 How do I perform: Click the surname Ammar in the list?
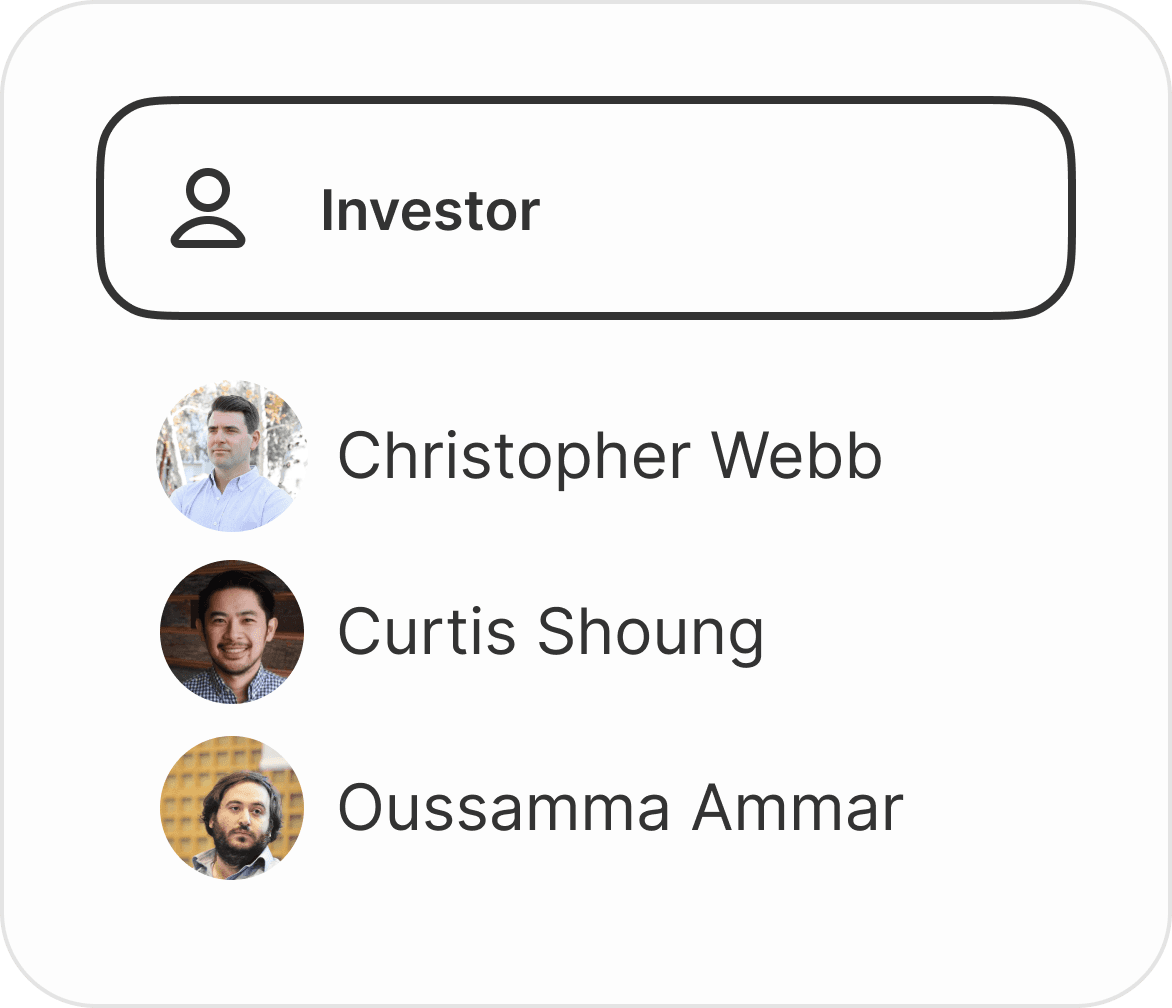(797, 808)
